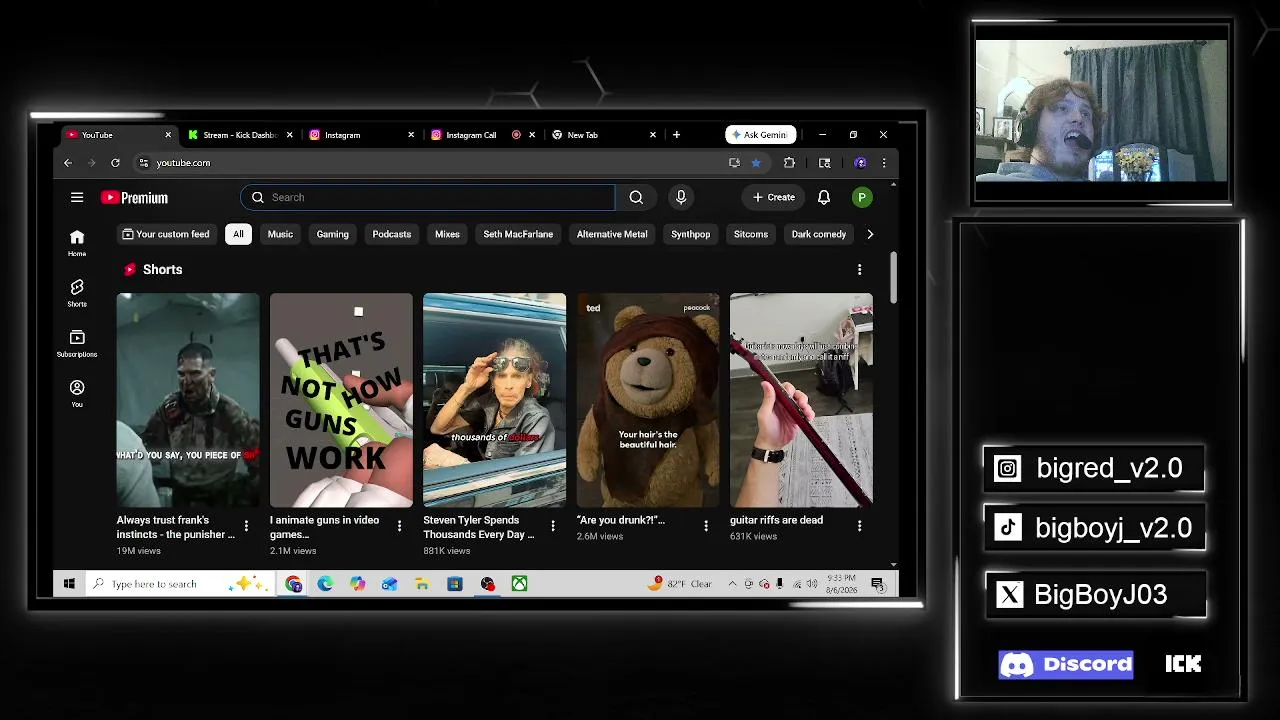Select the Synthpop filter chip
Image resolution: width=1280 pixels, height=720 pixels.
tap(690, 234)
